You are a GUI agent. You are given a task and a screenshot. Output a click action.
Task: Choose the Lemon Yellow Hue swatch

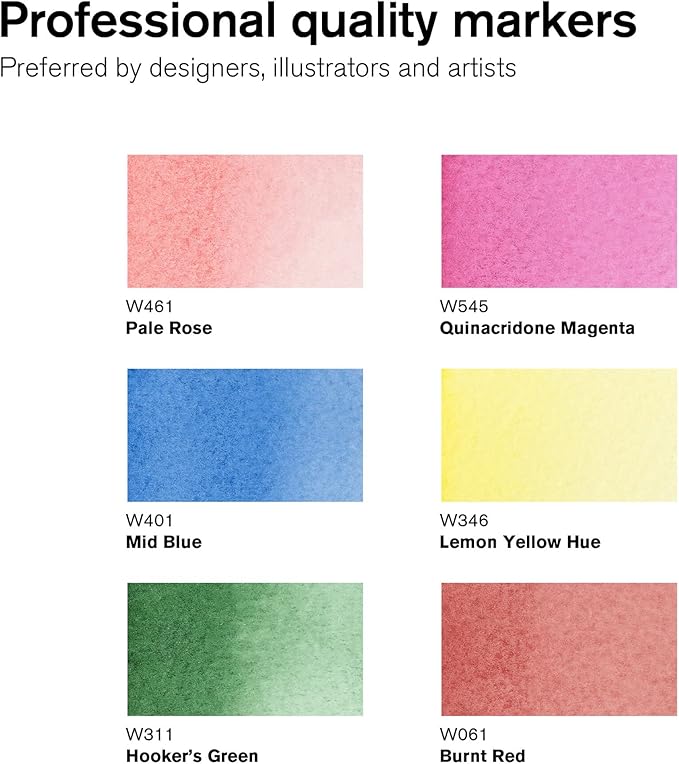[558, 435]
